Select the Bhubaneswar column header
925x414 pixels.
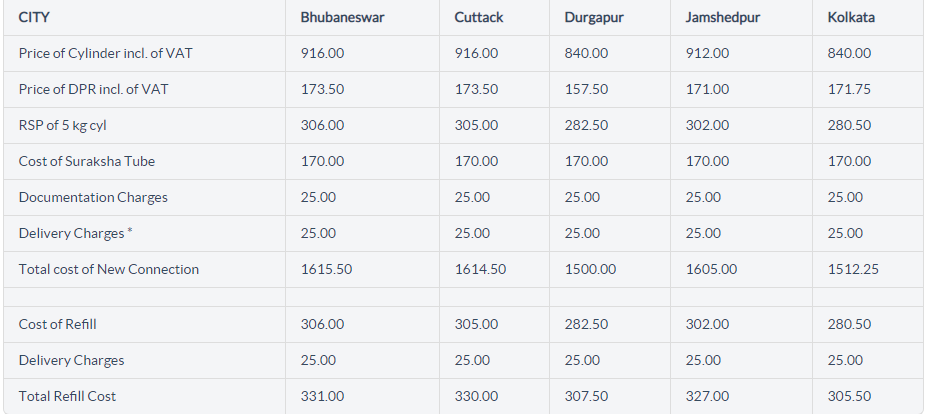[x=342, y=17]
